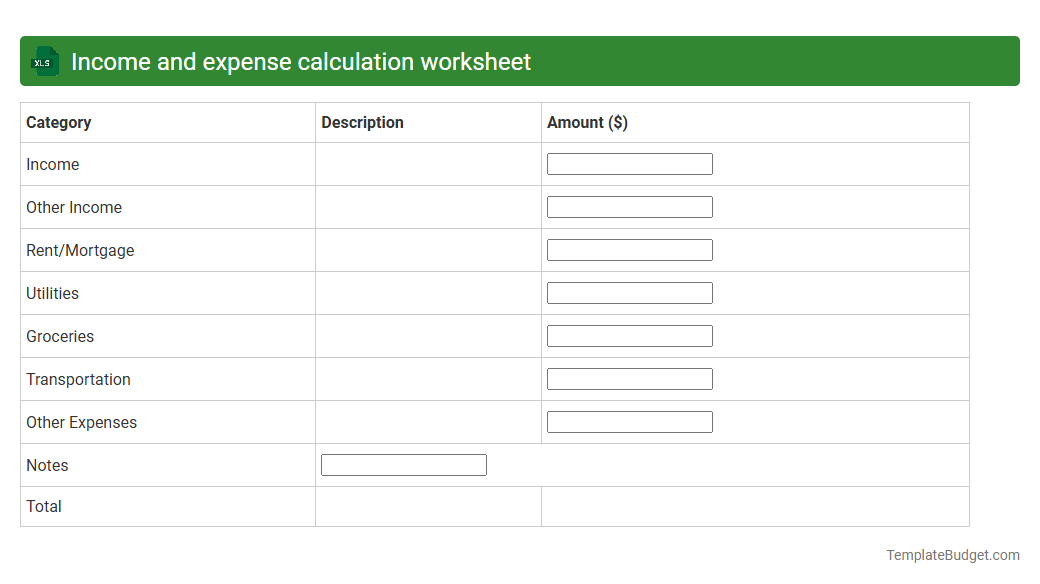Click the empty Total amount cell

click(755, 506)
